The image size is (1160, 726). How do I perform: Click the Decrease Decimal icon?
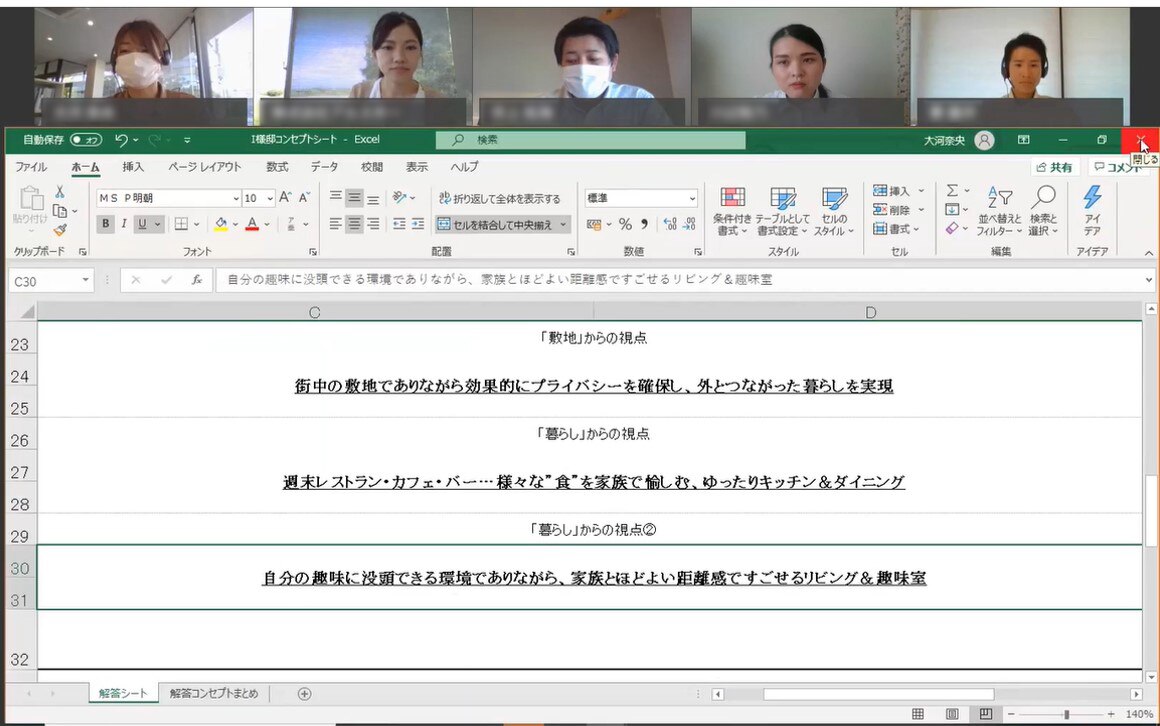[x=689, y=223]
